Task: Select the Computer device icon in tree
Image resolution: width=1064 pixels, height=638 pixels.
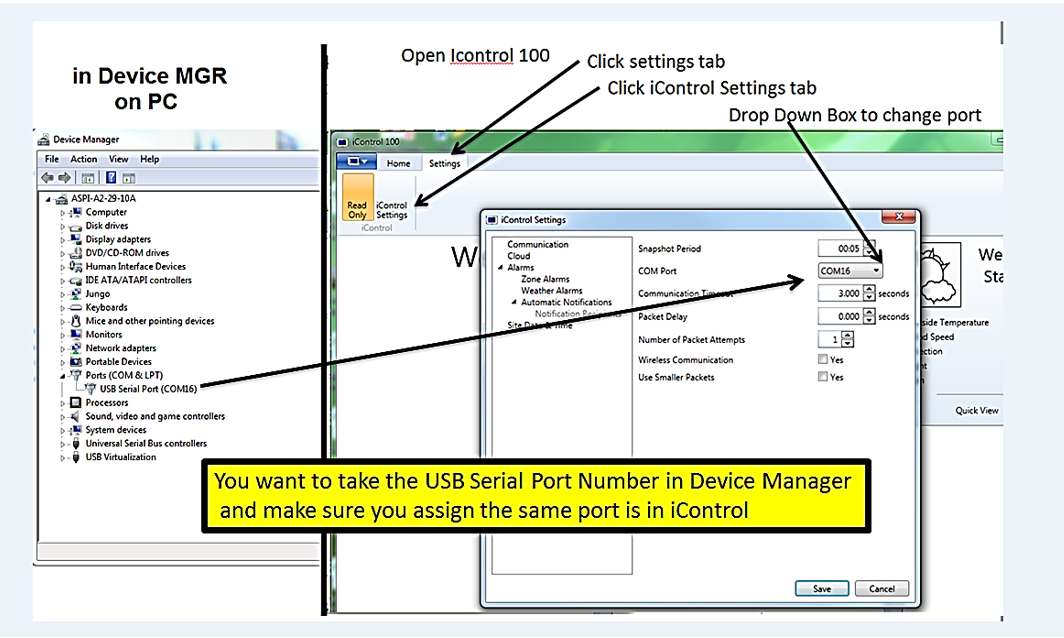Action: point(76,212)
